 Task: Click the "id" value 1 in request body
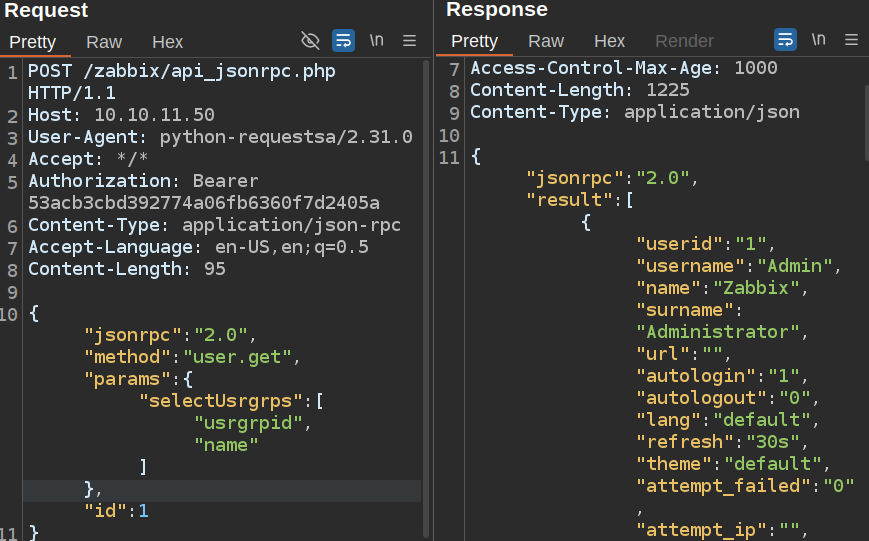143,511
